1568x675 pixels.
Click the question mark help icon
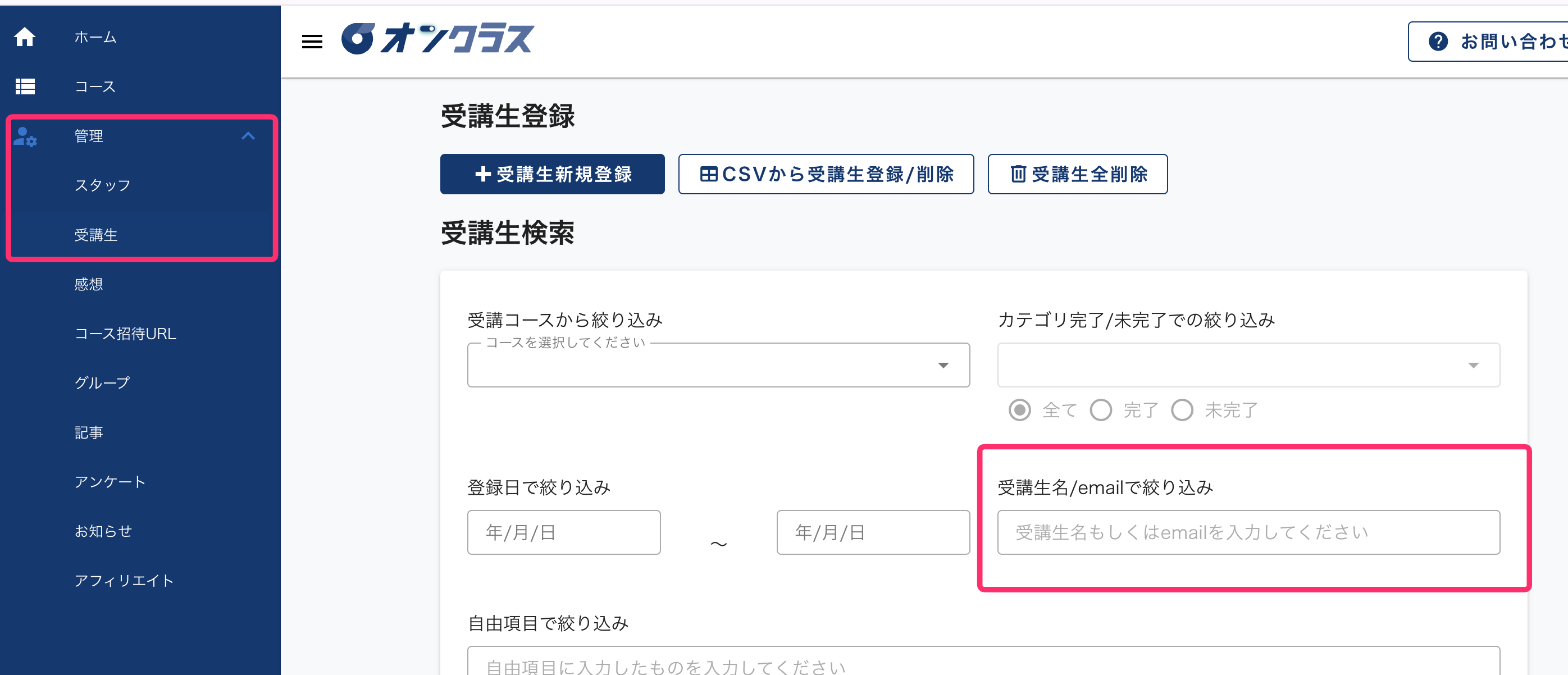click(1437, 40)
